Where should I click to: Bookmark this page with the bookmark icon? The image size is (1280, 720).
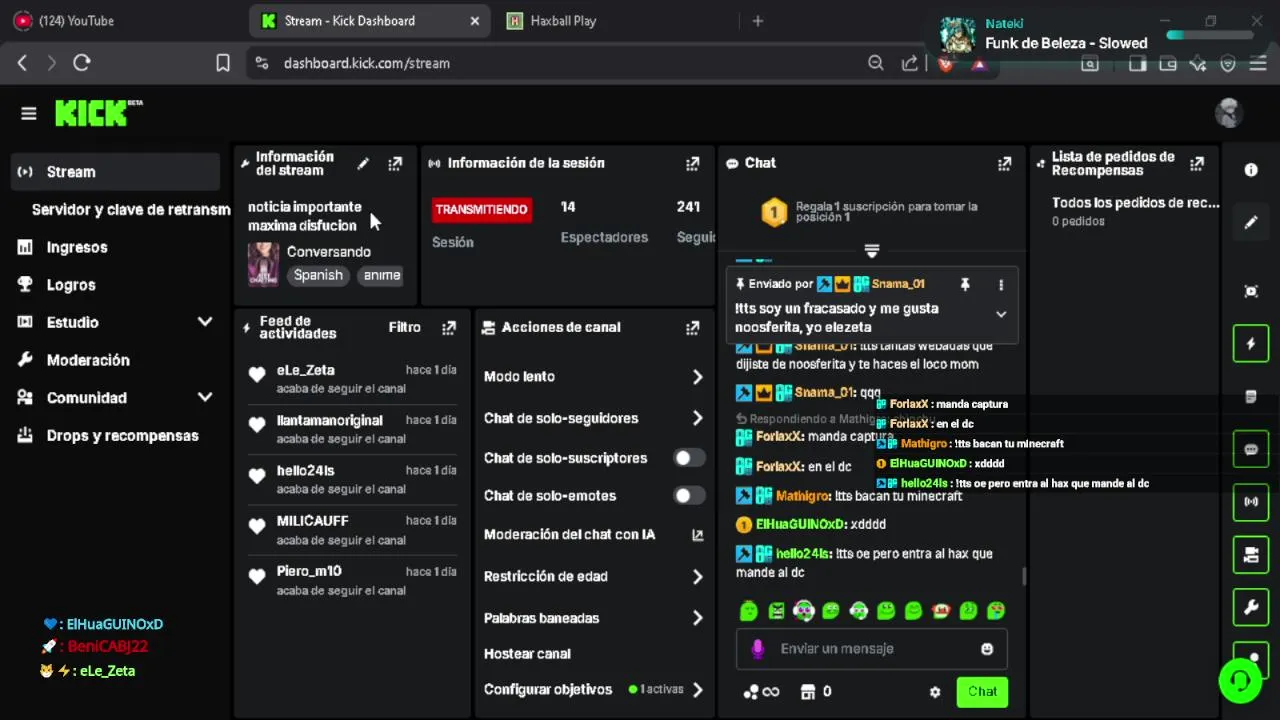pyautogui.click(x=223, y=63)
